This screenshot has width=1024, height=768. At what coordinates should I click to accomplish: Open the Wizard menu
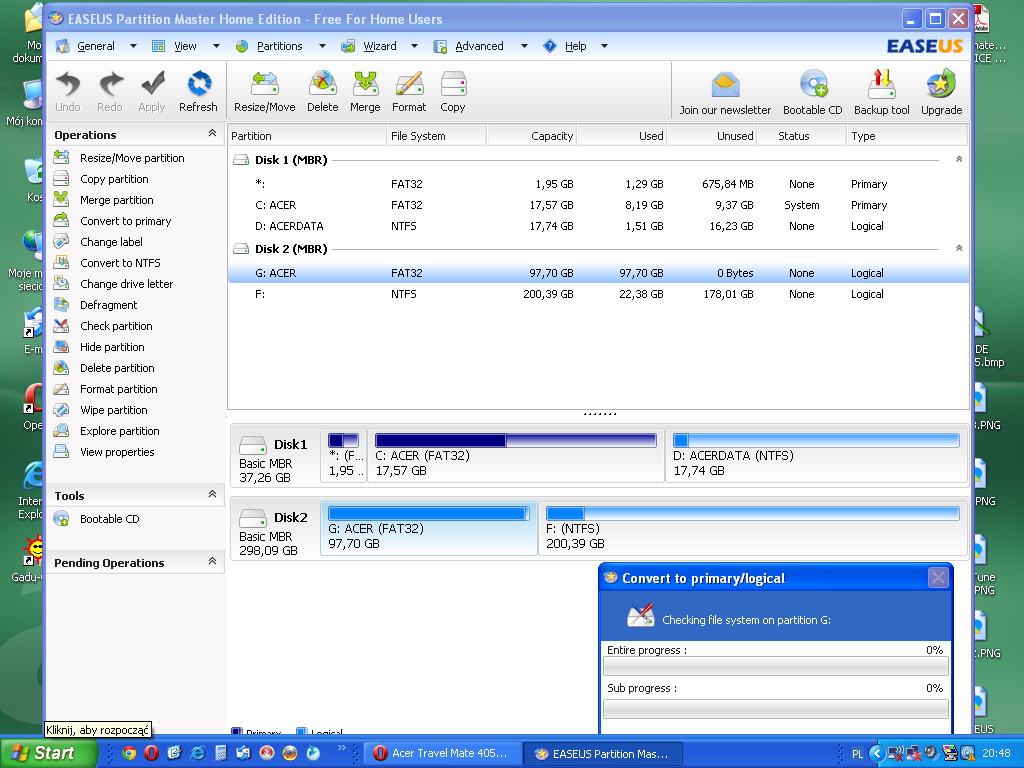(x=380, y=46)
